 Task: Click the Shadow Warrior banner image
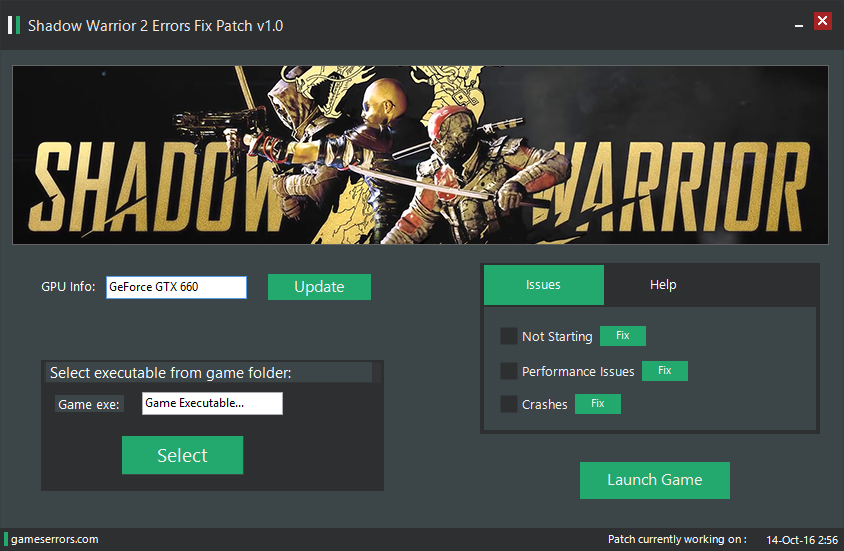coord(420,155)
